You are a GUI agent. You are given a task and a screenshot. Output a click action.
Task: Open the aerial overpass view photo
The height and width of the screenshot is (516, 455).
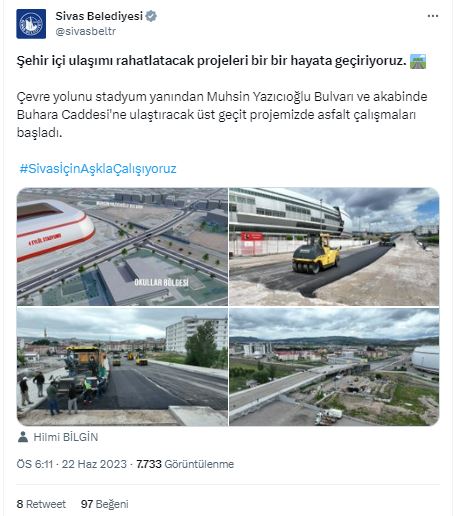click(334, 367)
